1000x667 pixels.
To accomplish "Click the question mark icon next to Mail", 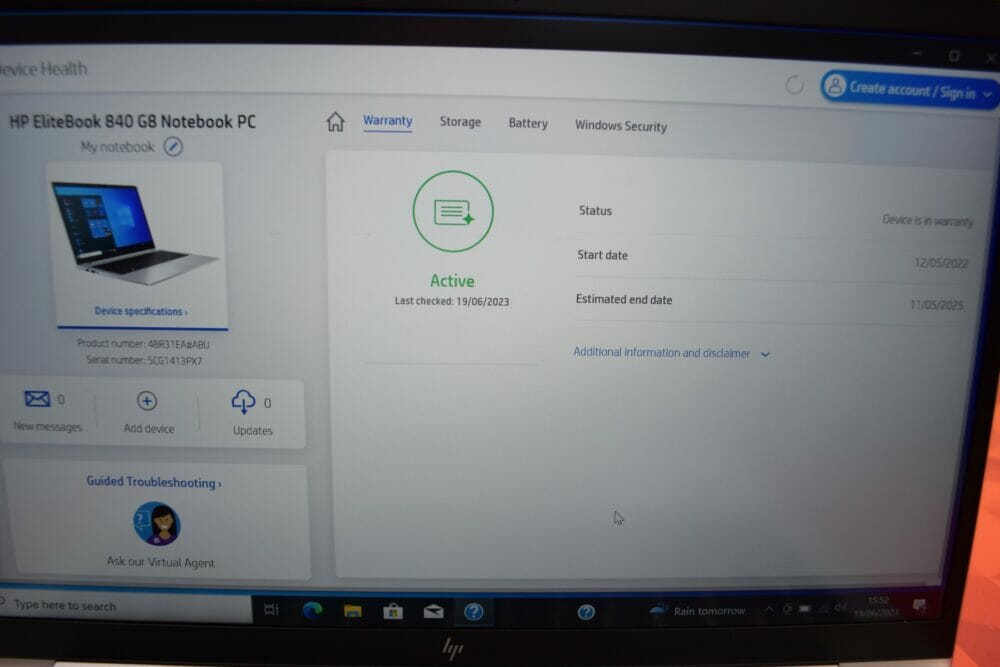I will [x=474, y=612].
